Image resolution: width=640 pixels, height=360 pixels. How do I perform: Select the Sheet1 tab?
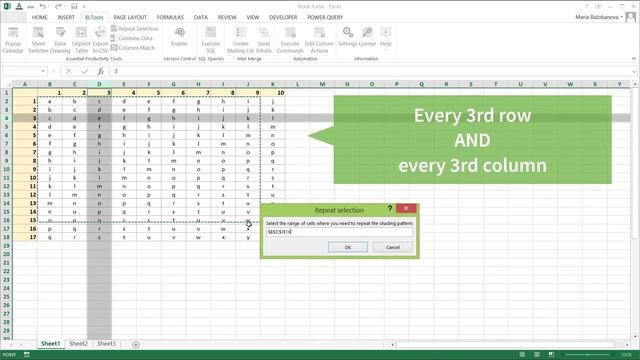(50, 344)
